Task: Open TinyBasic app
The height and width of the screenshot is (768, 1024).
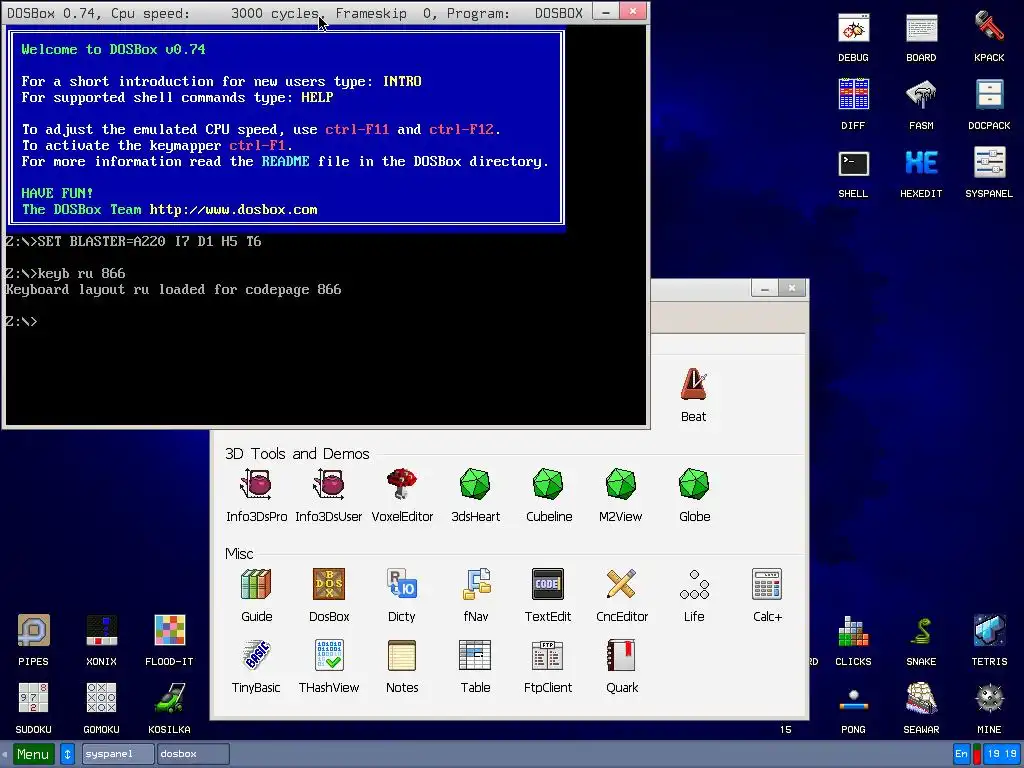Action: click(256, 666)
